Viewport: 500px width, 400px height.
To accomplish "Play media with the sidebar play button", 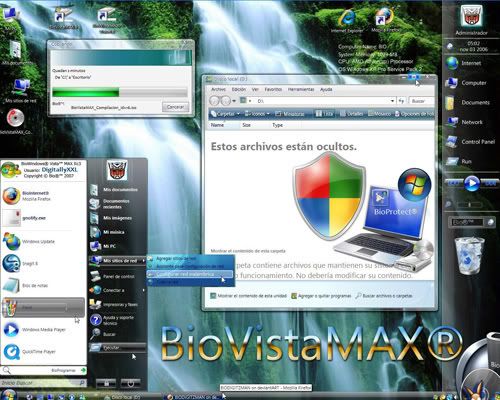I will coord(472,183).
